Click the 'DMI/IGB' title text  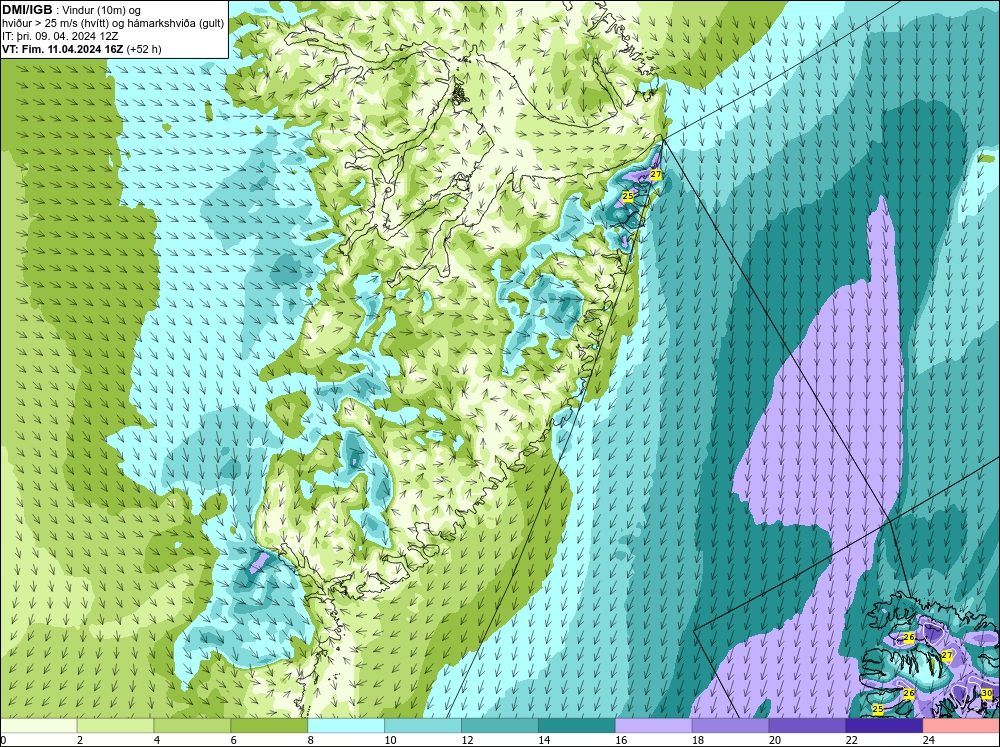point(27,10)
